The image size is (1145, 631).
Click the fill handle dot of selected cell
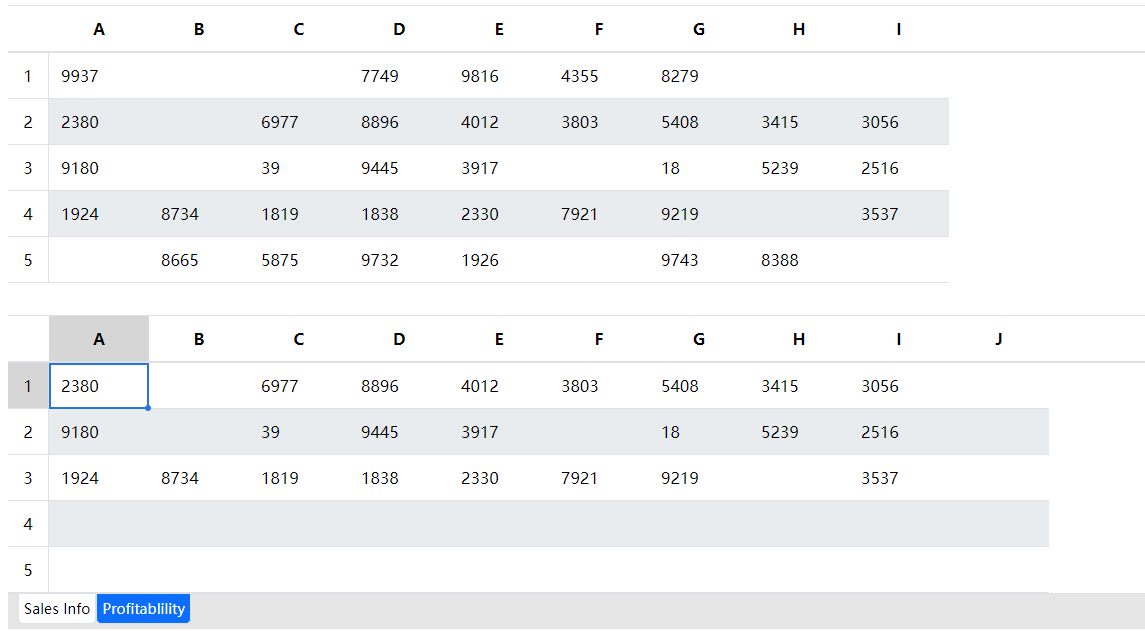[x=148, y=408]
